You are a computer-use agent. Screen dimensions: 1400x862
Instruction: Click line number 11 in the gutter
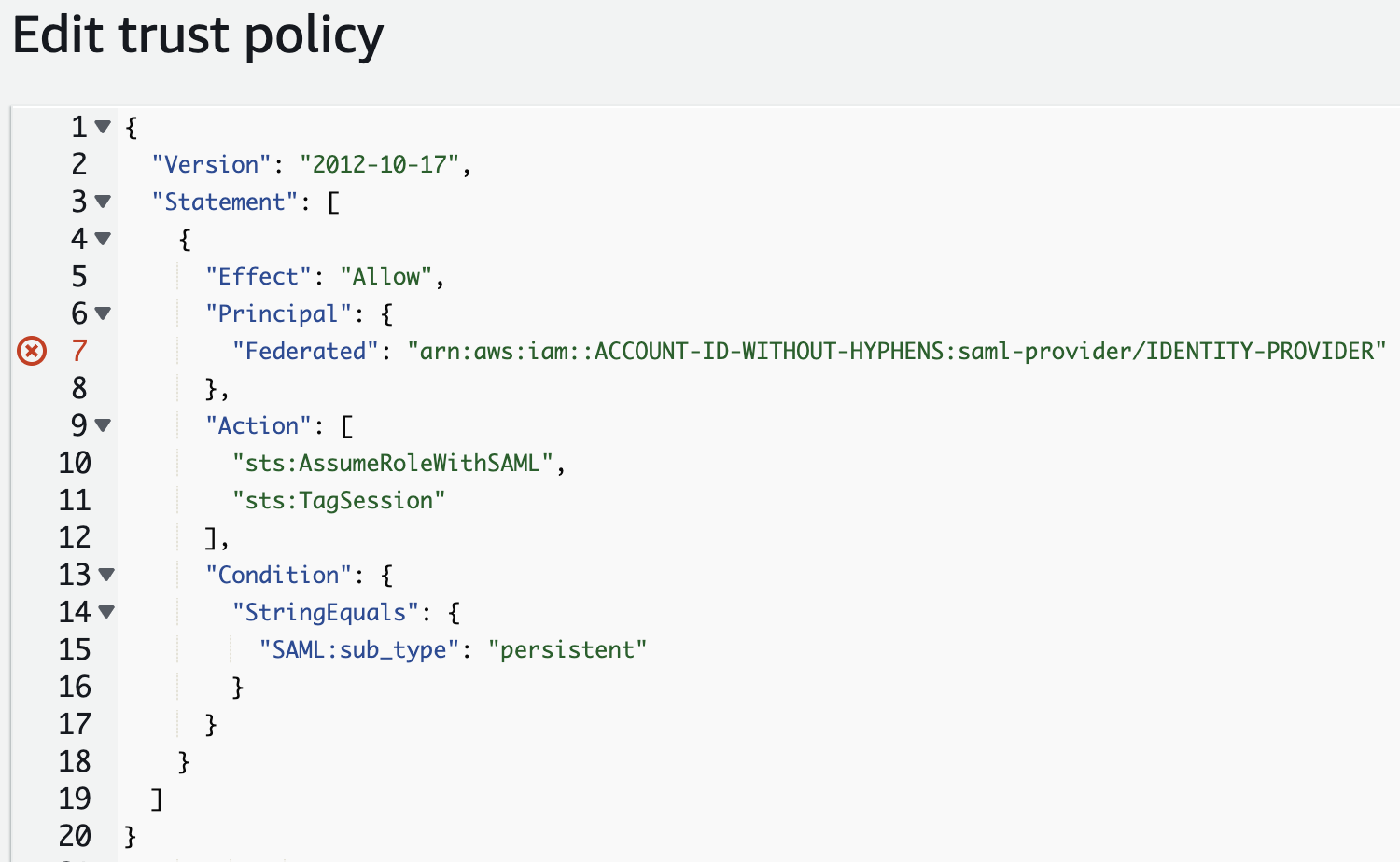(x=75, y=500)
